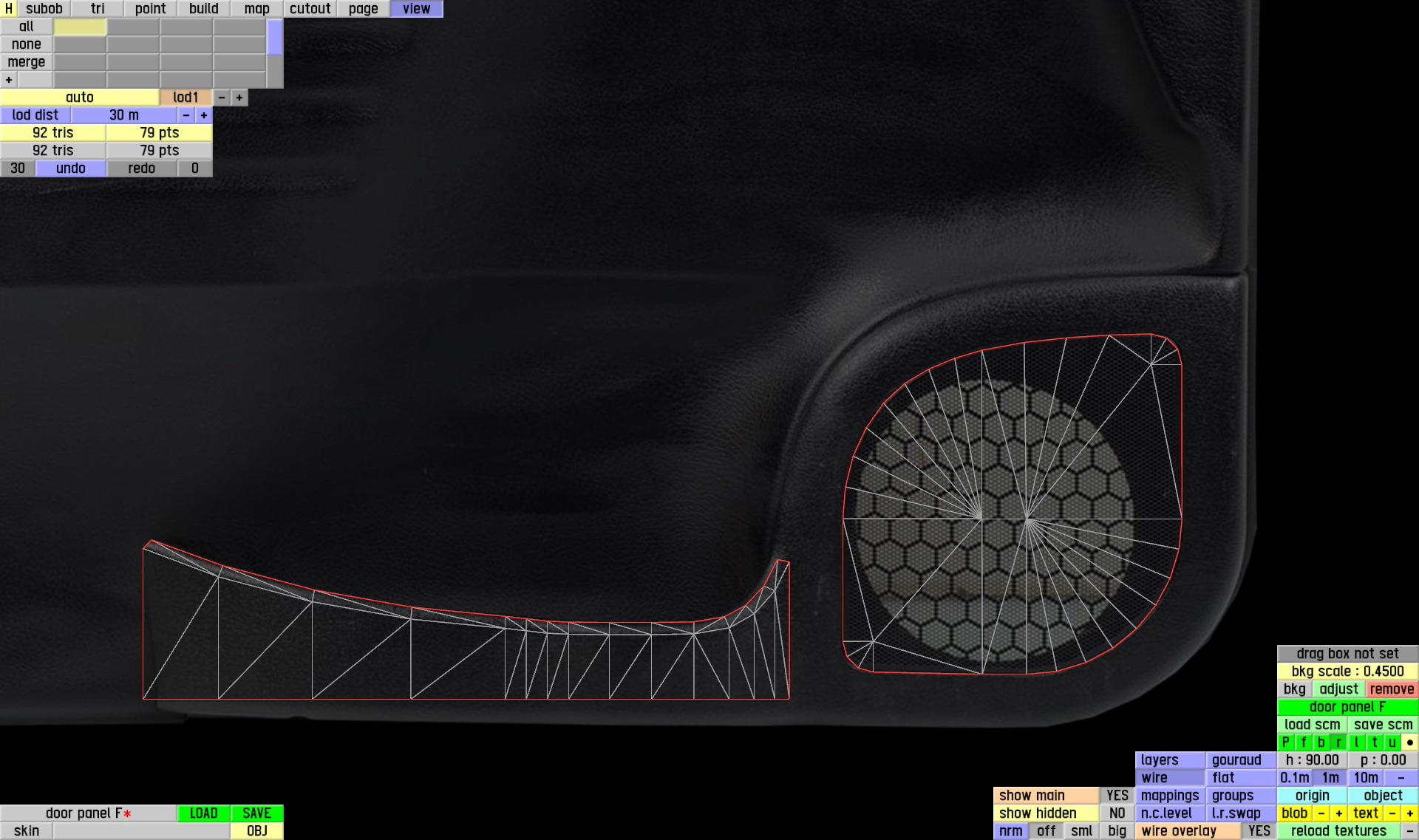The height and width of the screenshot is (840, 1419).
Task: Open the cutout tab
Action: [x=310, y=9]
